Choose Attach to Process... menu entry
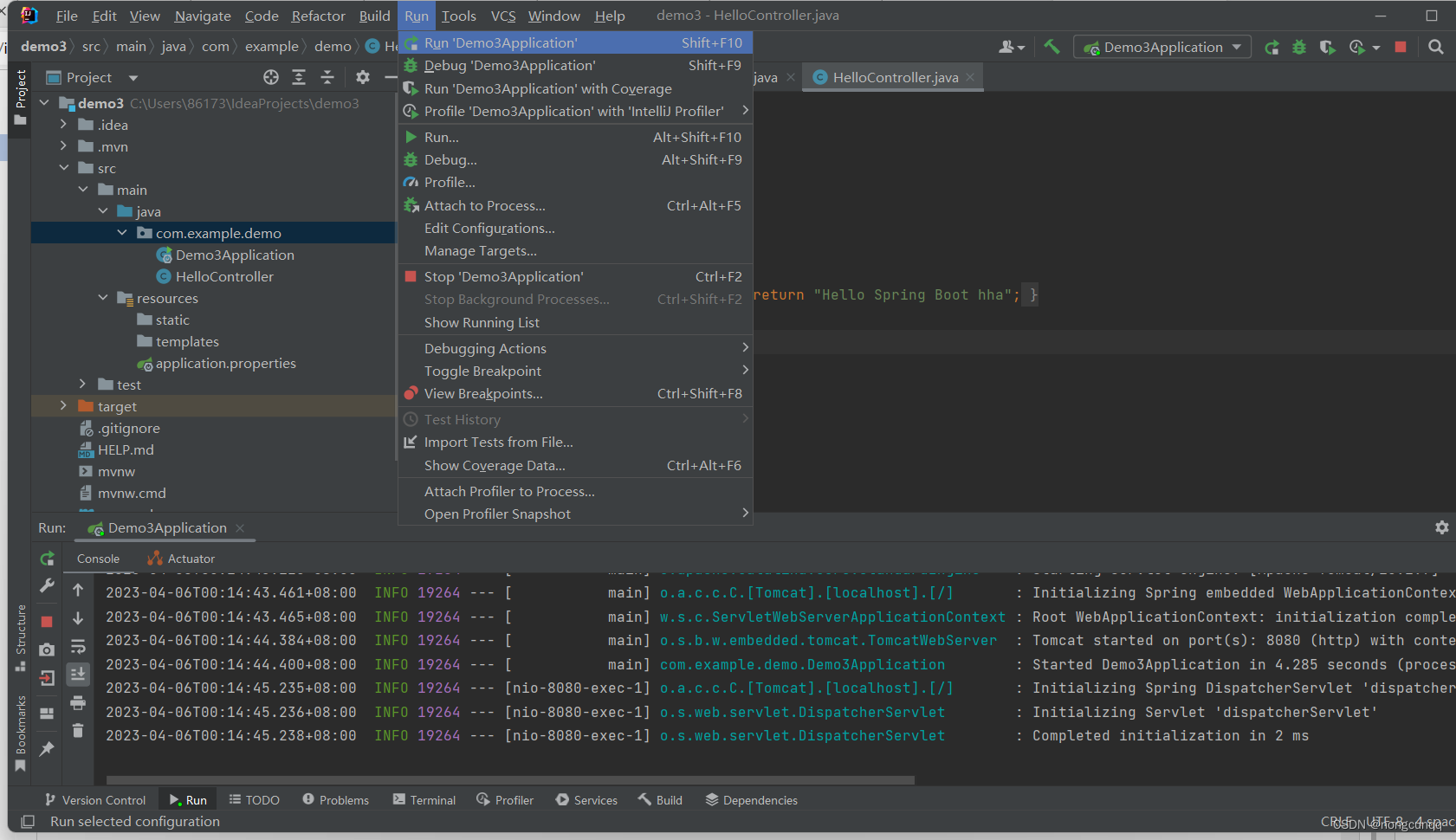 point(575,205)
